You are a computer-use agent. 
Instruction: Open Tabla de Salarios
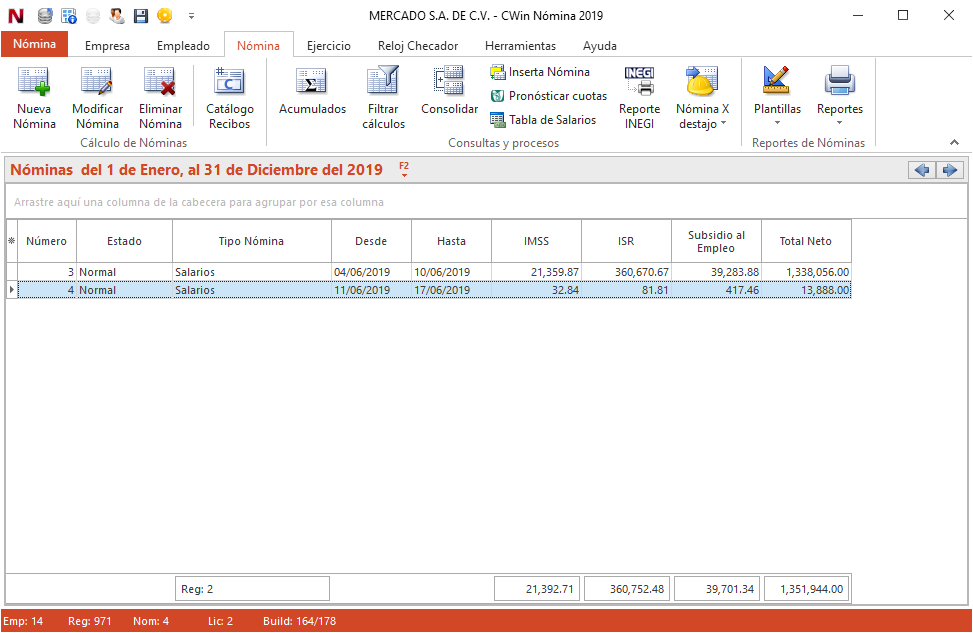pyautogui.click(x=543, y=120)
